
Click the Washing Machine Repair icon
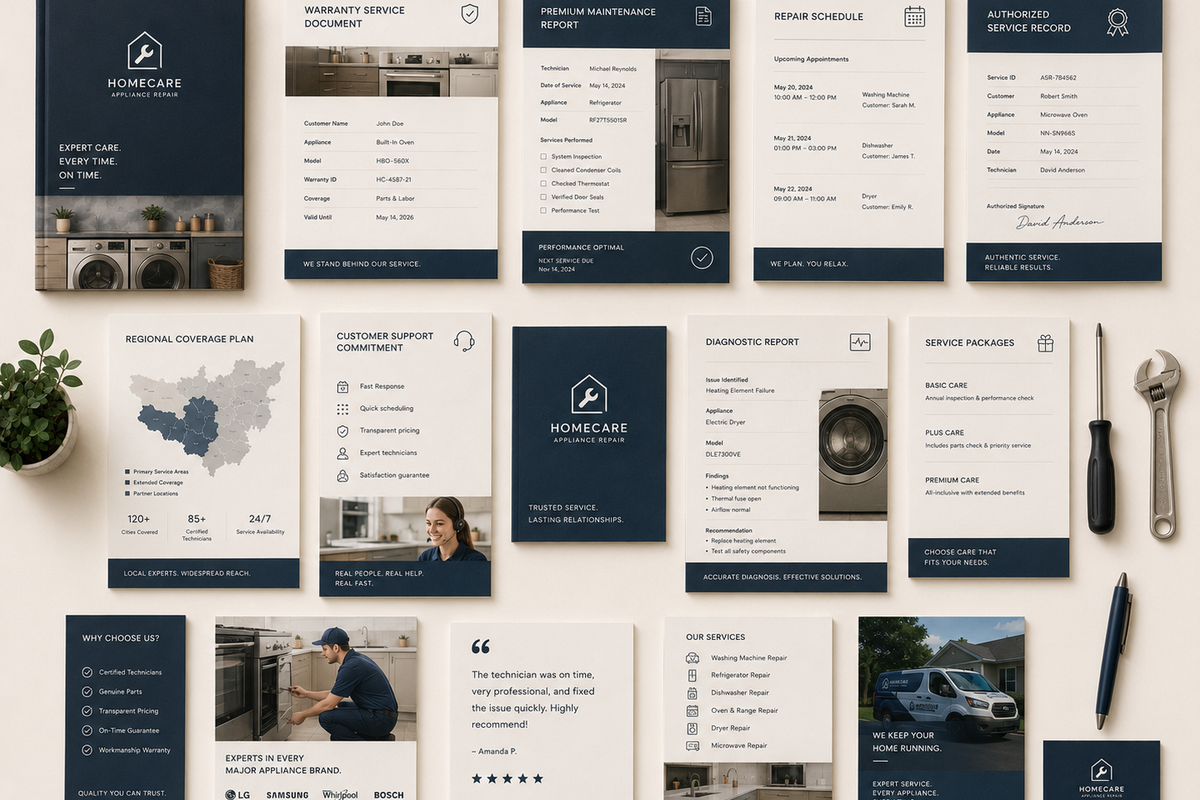(692, 658)
